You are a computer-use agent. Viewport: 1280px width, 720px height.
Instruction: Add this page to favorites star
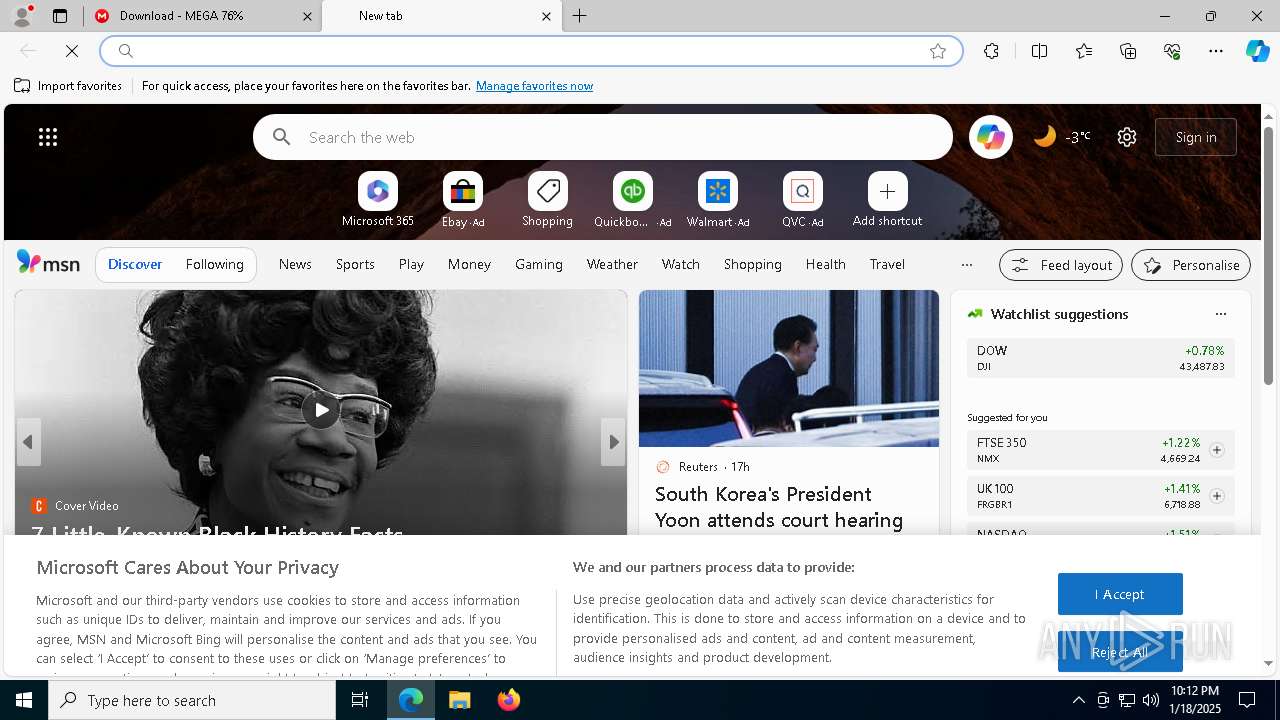pyautogui.click(x=938, y=51)
